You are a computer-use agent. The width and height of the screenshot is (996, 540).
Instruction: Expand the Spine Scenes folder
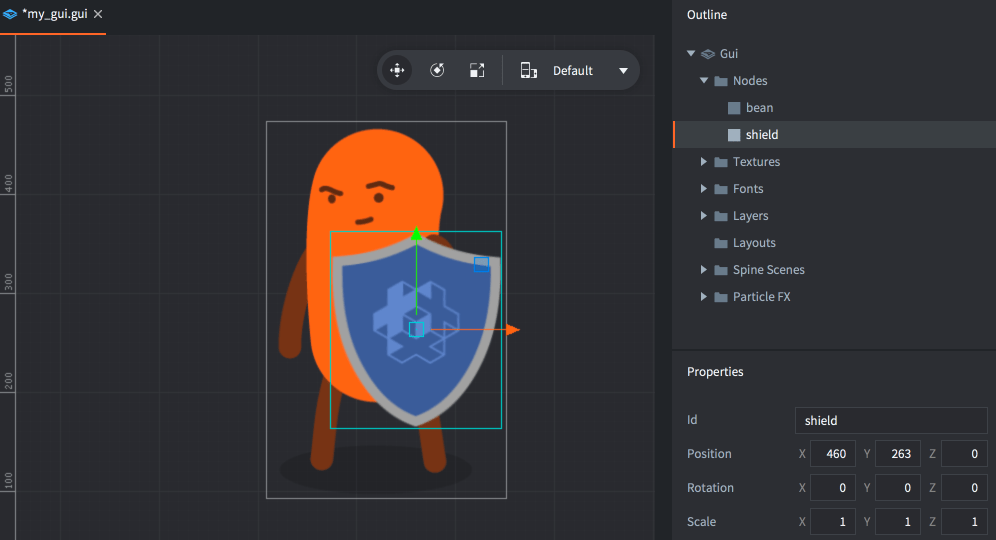704,270
